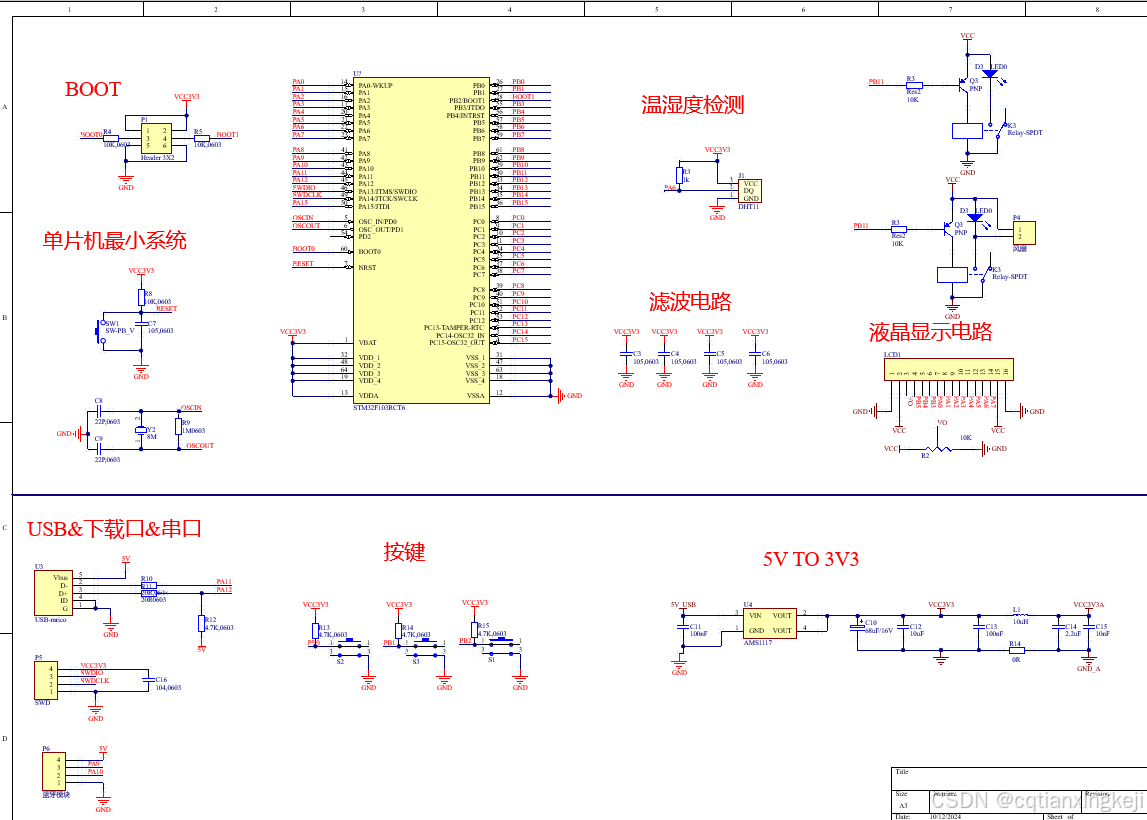Screen dimensions: 1147x820
Task: Click the "GND_A" ground label
Action: pyautogui.click(x=1088, y=669)
